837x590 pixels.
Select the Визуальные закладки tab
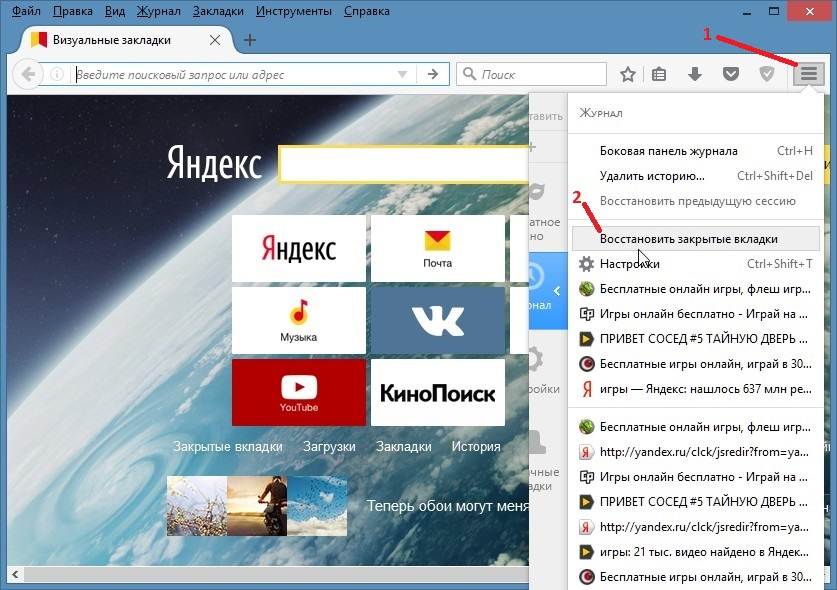(125, 40)
